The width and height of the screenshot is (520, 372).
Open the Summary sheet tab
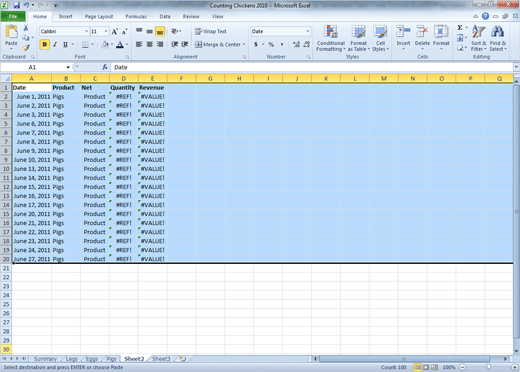45,359
